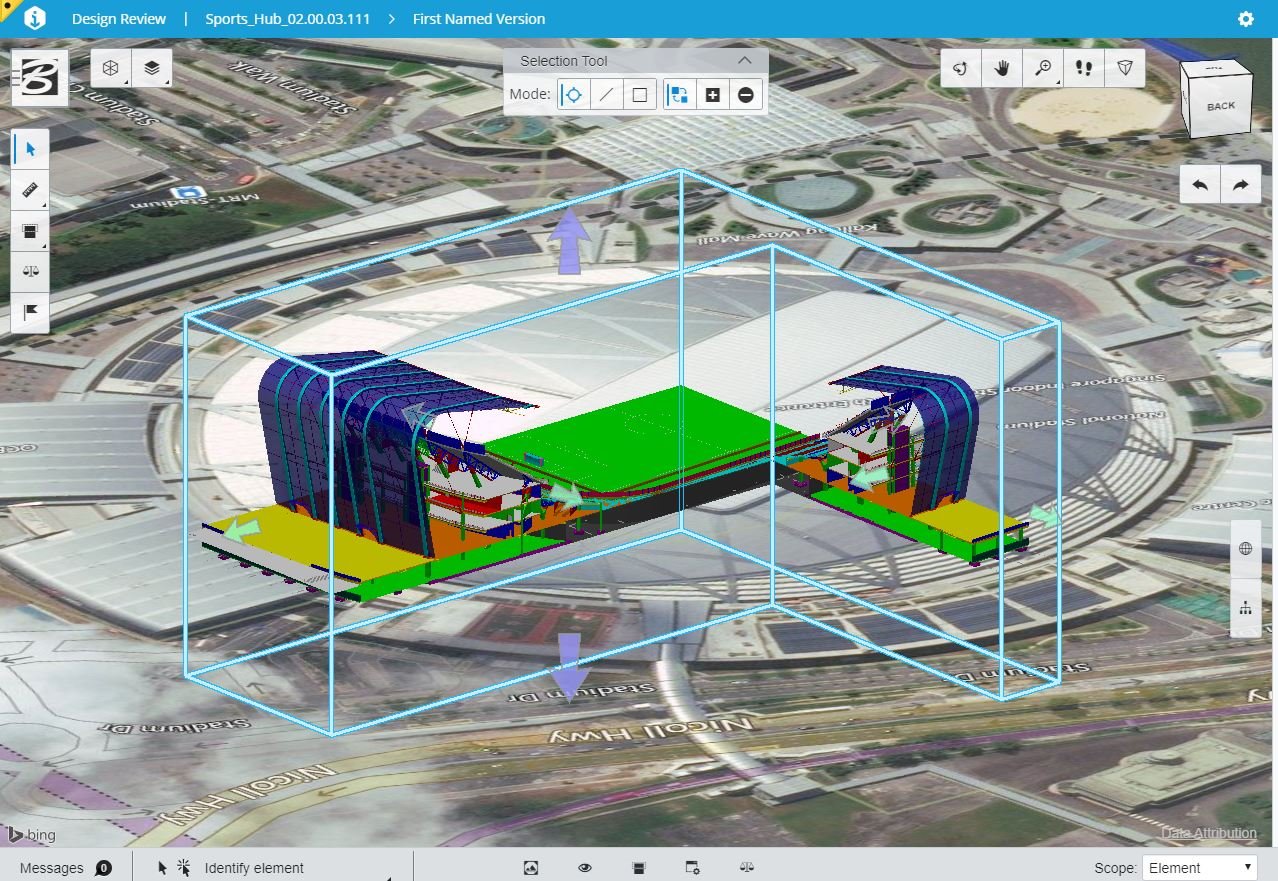Enable line selection mode
This screenshot has height=881, width=1278.
pos(606,95)
